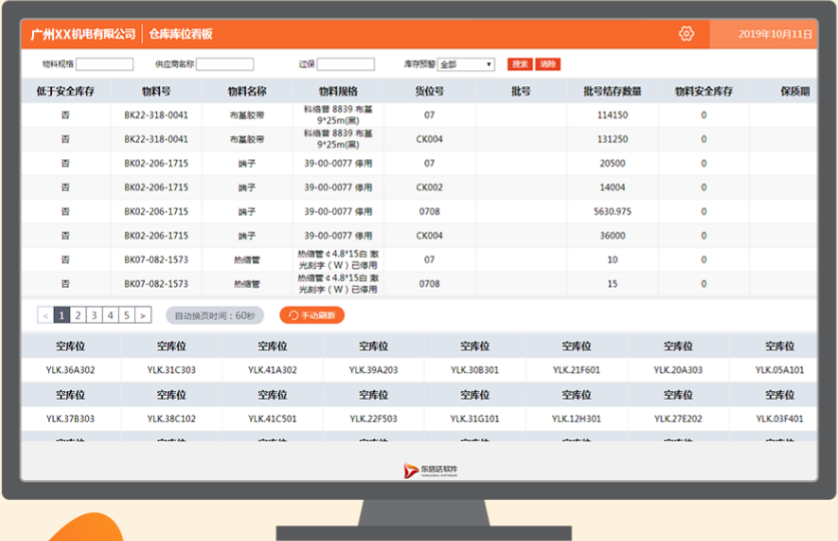Click location 0708 in the 5630.975 row
The image size is (838, 541).
coord(429,211)
